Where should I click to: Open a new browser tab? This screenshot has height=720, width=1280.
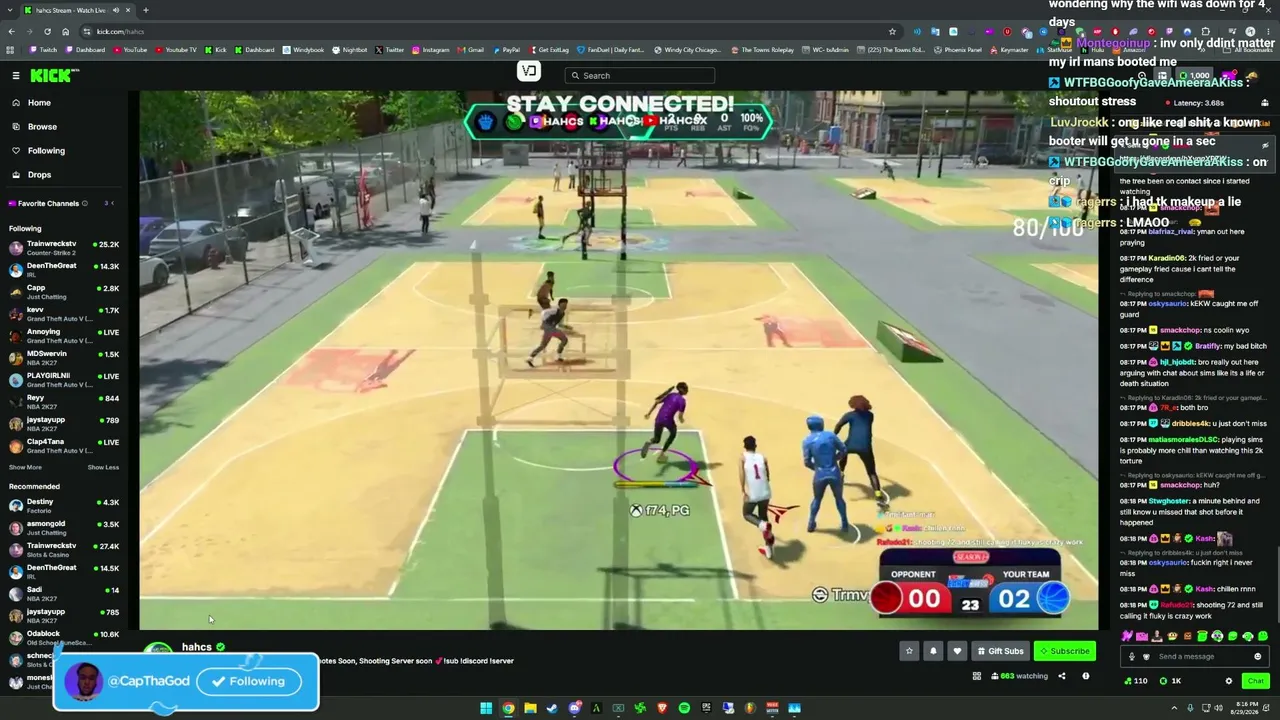145,10
